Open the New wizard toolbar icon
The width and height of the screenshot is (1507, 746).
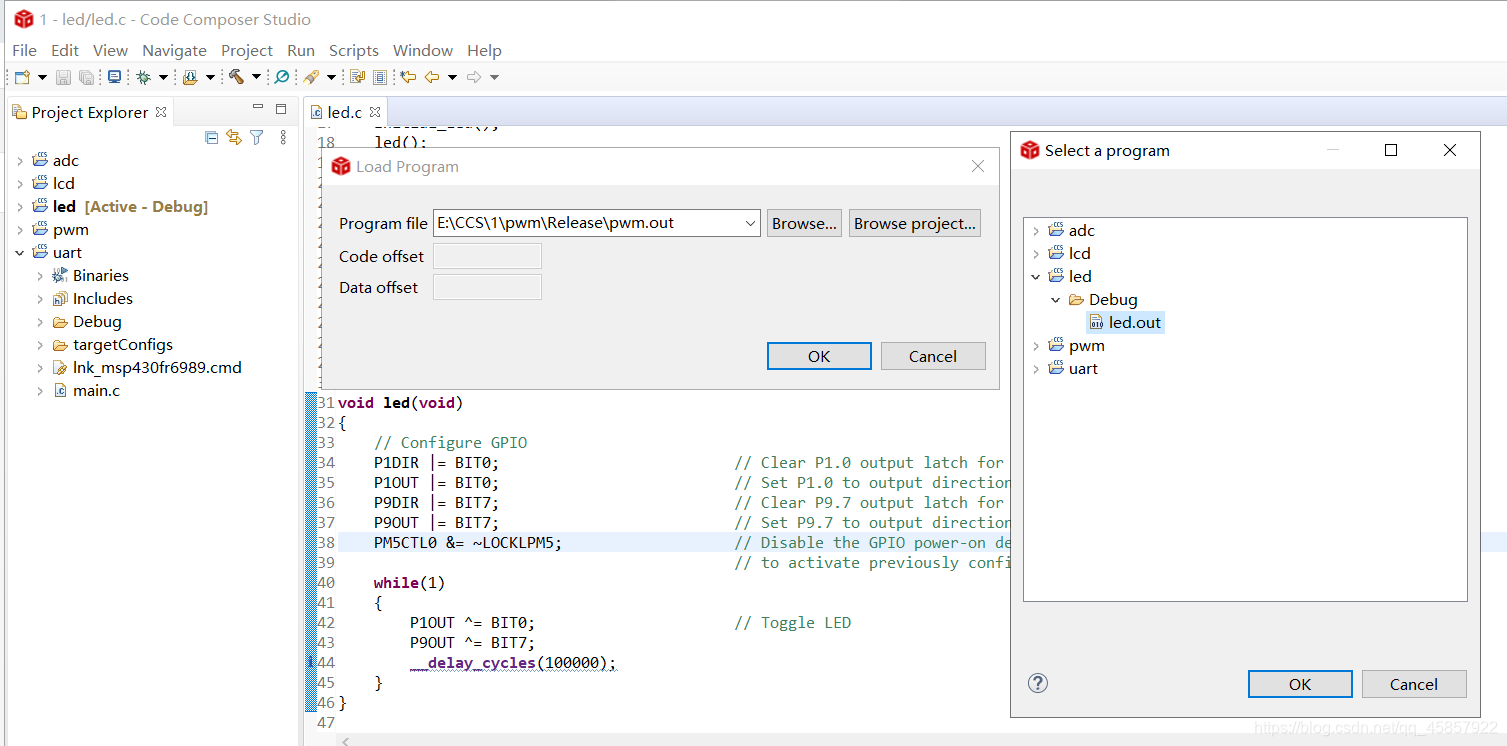click(22, 77)
